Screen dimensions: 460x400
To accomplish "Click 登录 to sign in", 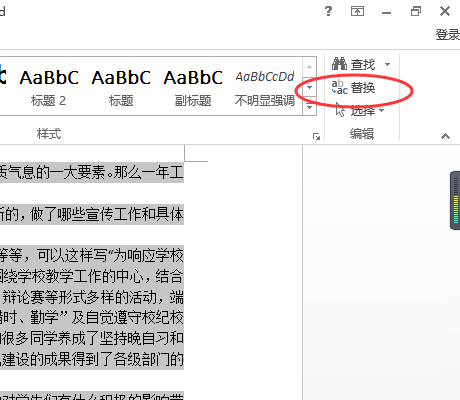I will point(447,35).
